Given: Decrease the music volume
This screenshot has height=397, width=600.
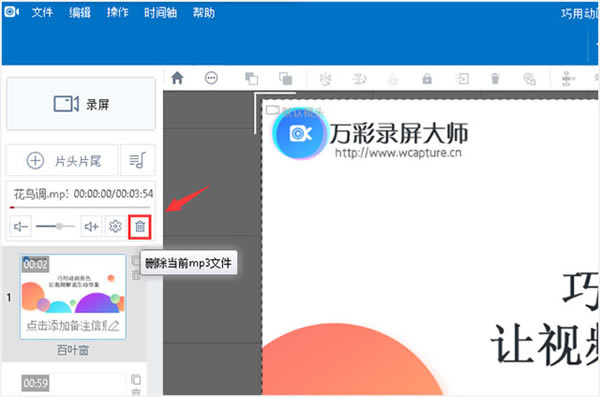Looking at the screenshot, I should (x=21, y=227).
